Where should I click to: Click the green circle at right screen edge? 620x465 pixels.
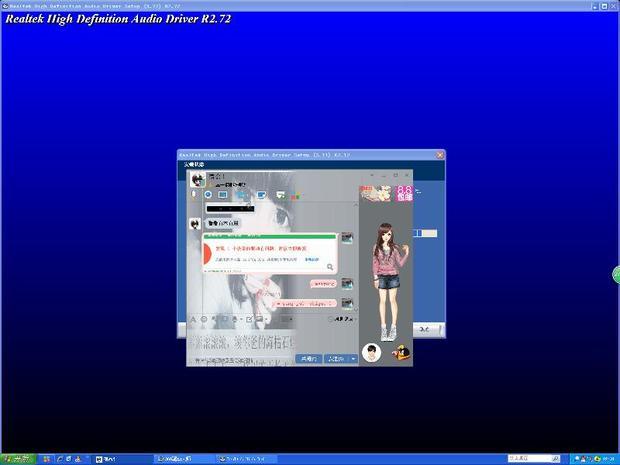coord(616,275)
